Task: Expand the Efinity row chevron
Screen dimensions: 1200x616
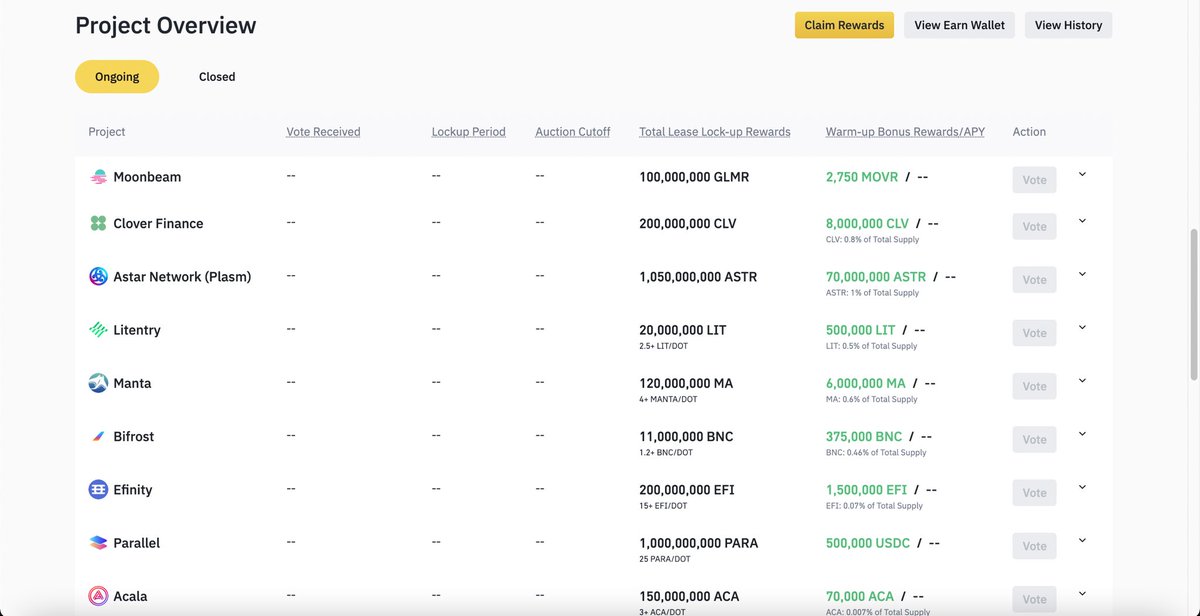Action: [1082, 487]
